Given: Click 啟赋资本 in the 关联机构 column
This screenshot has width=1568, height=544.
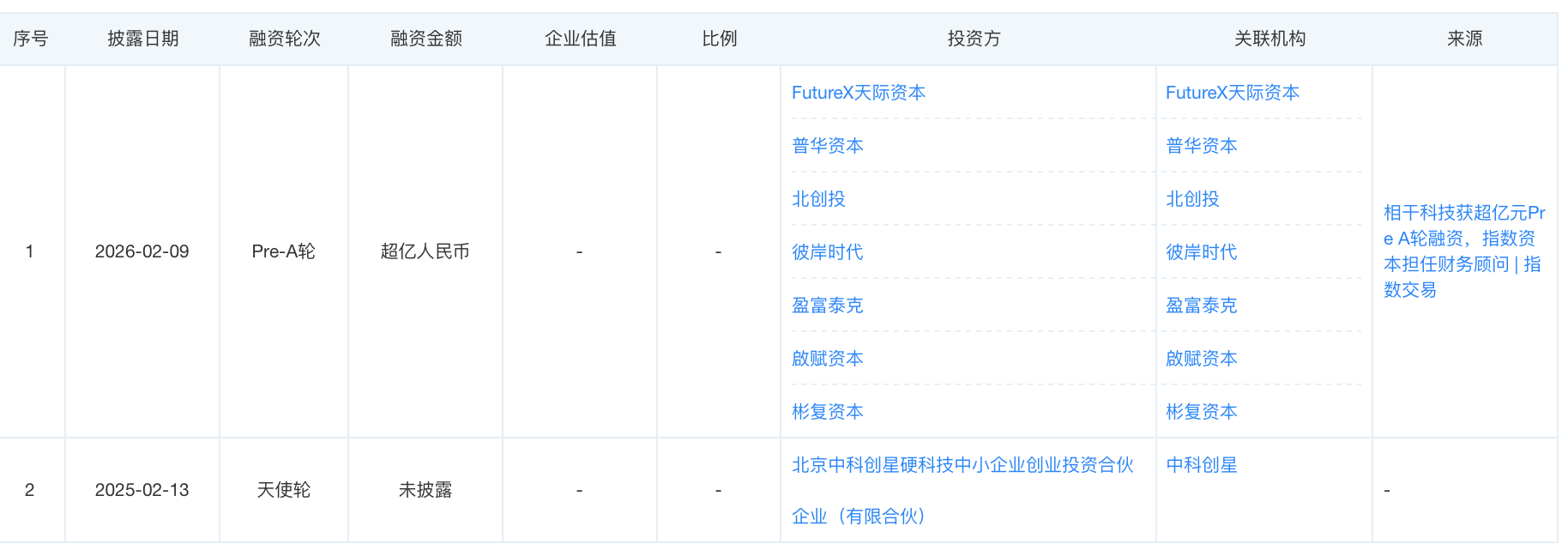Looking at the screenshot, I should coord(1201,359).
